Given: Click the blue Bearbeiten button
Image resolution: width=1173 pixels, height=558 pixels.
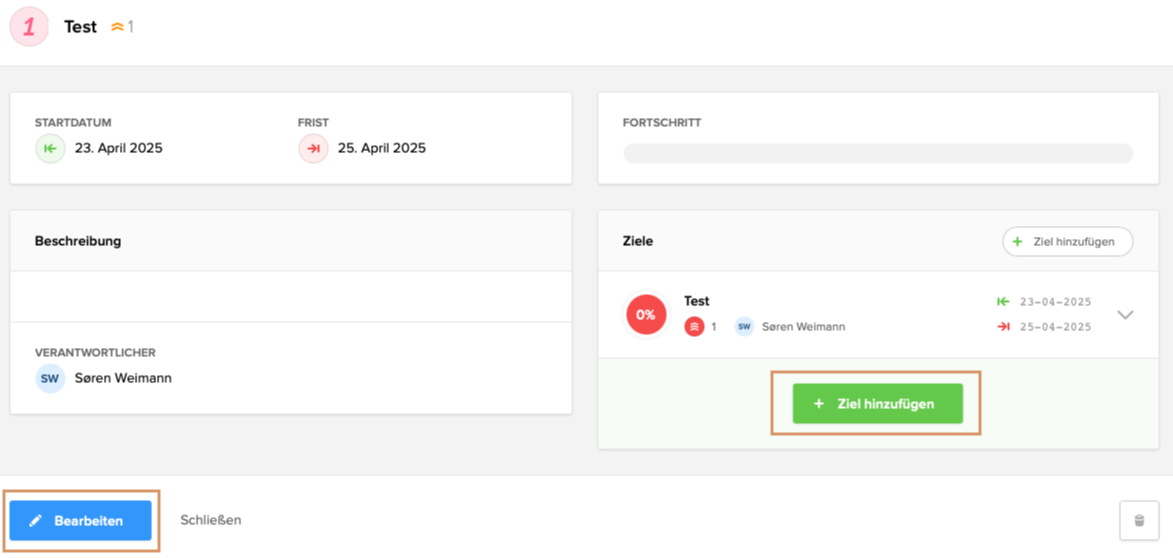Looking at the screenshot, I should (x=81, y=521).
